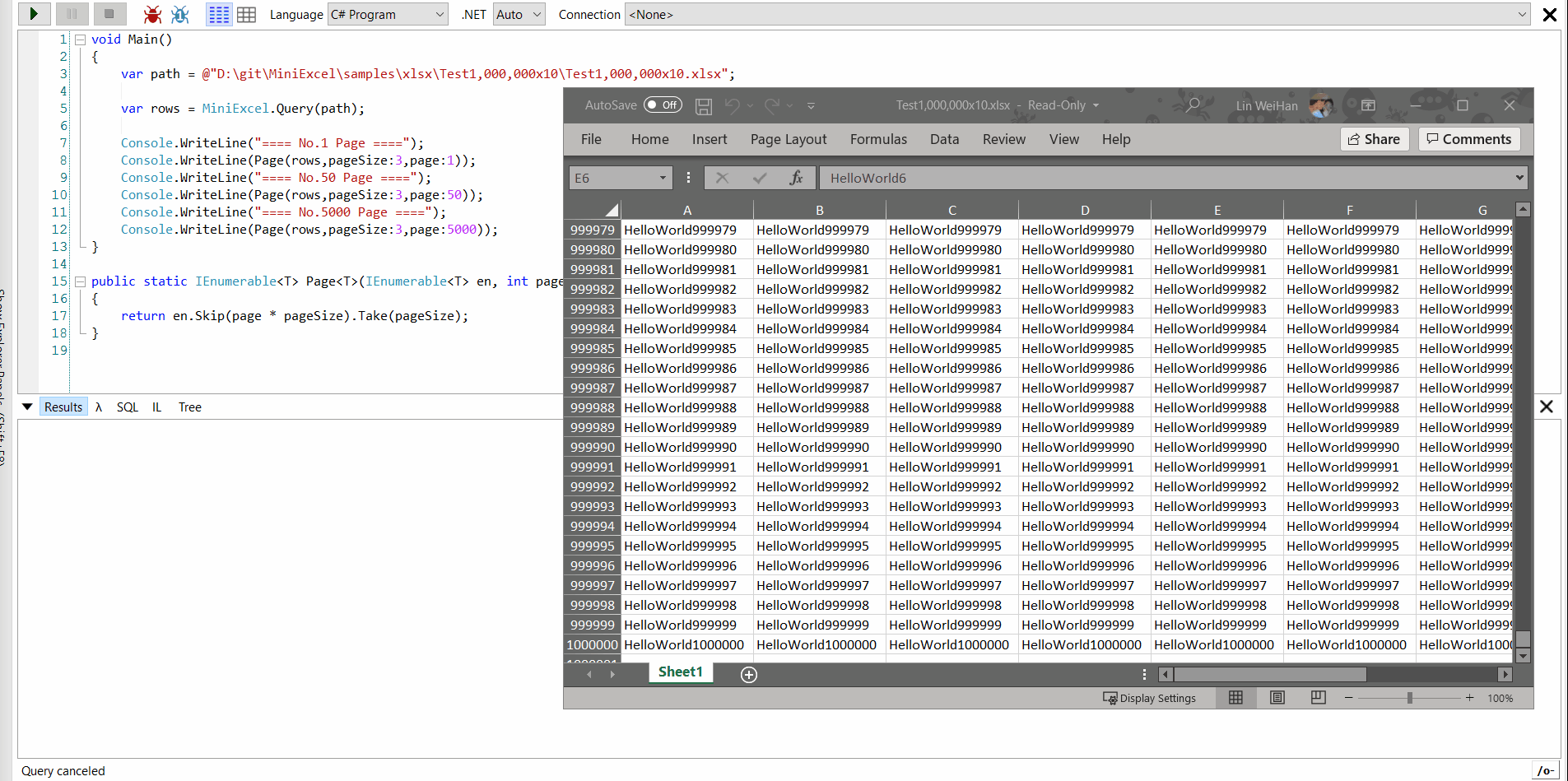
Task: Switch to the Formulas ribbon tab
Action: pyautogui.click(x=877, y=138)
